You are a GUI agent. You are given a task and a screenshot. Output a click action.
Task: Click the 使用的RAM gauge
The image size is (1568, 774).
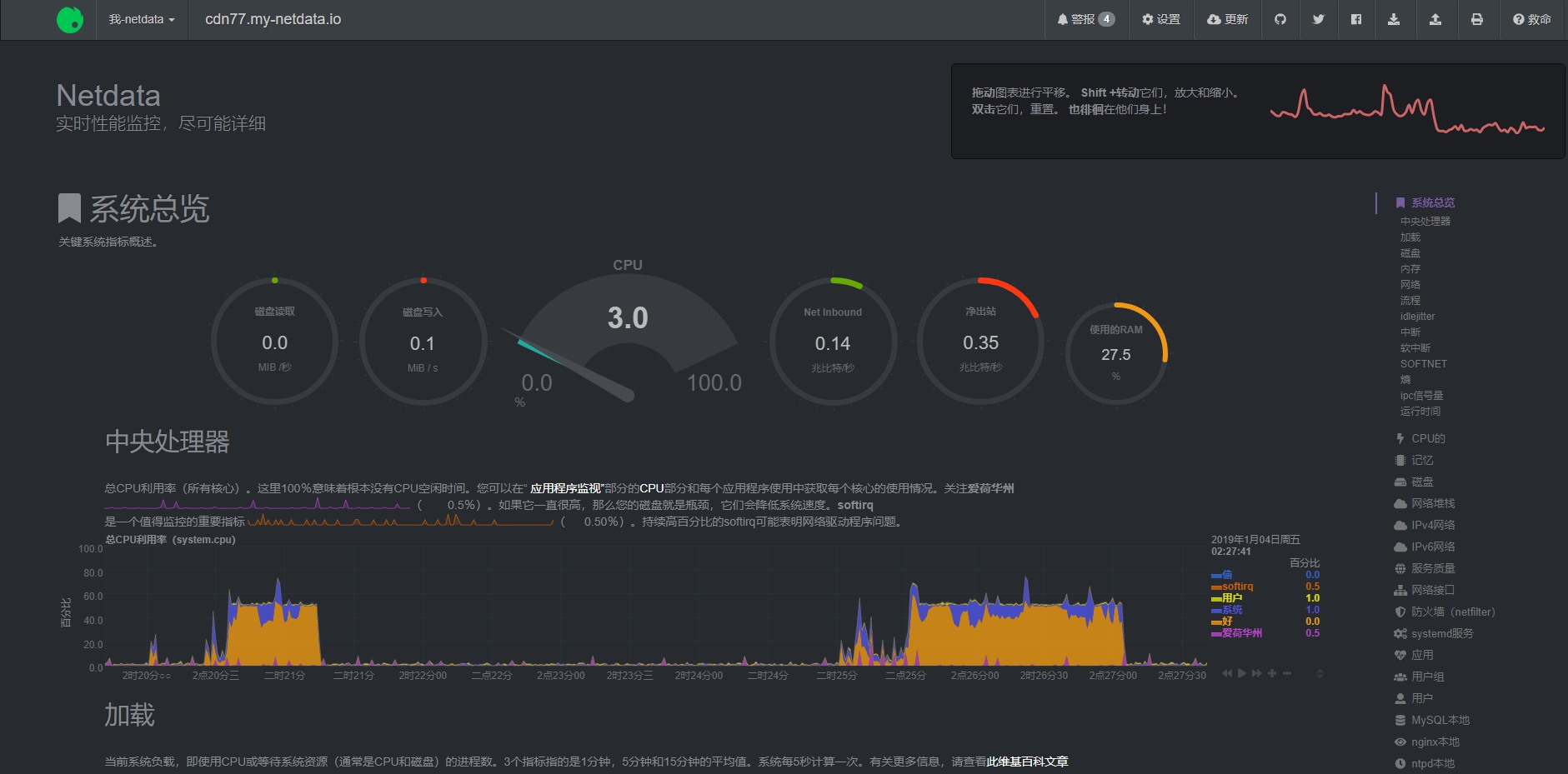coord(1116,353)
